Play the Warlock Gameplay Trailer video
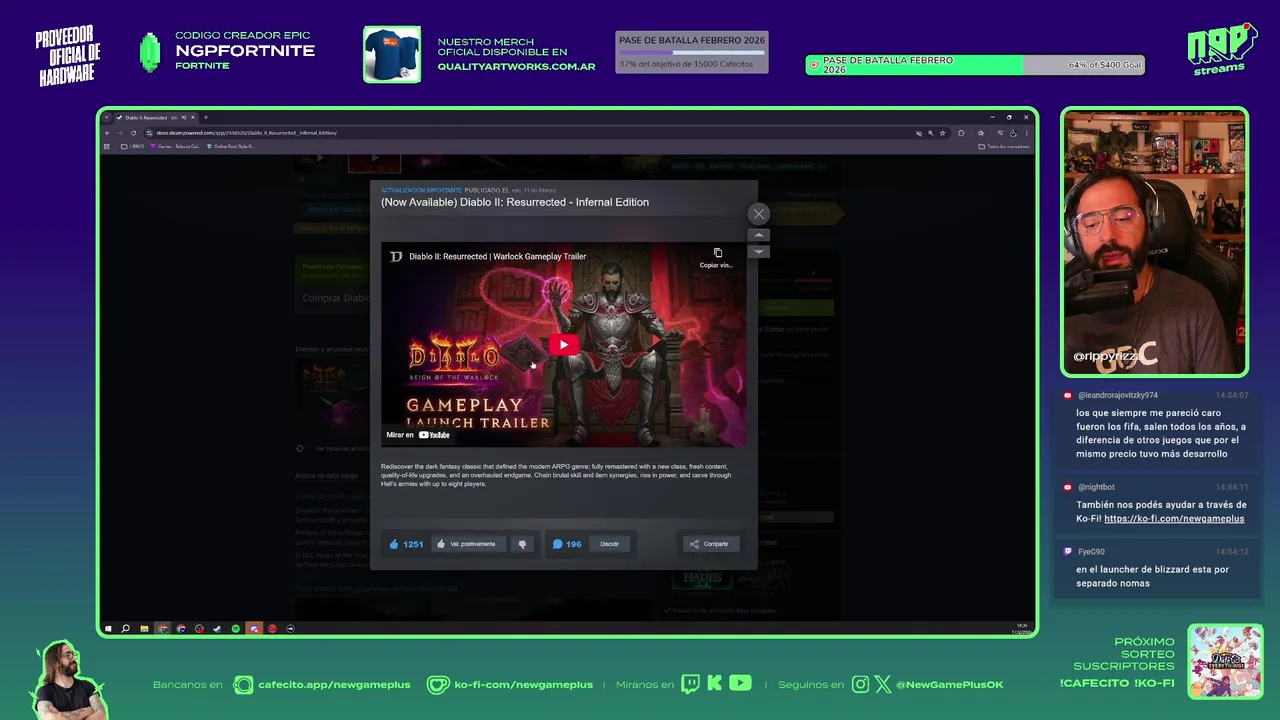This screenshot has height=720, width=1280. pyautogui.click(x=563, y=345)
